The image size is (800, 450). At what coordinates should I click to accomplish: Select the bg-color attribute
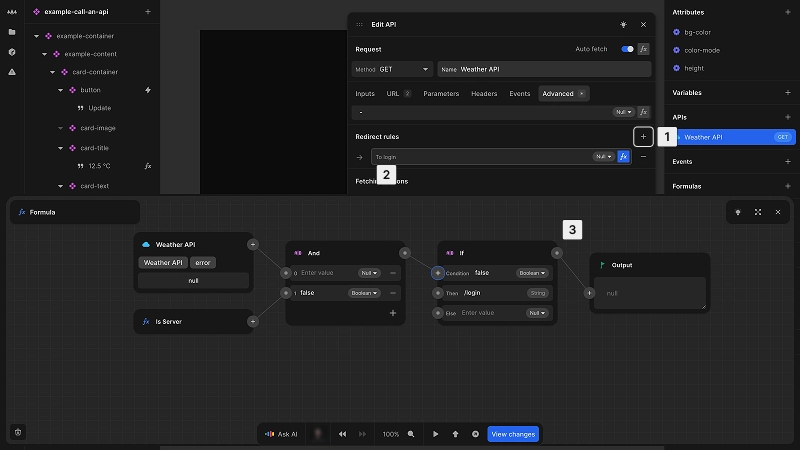coord(697,32)
